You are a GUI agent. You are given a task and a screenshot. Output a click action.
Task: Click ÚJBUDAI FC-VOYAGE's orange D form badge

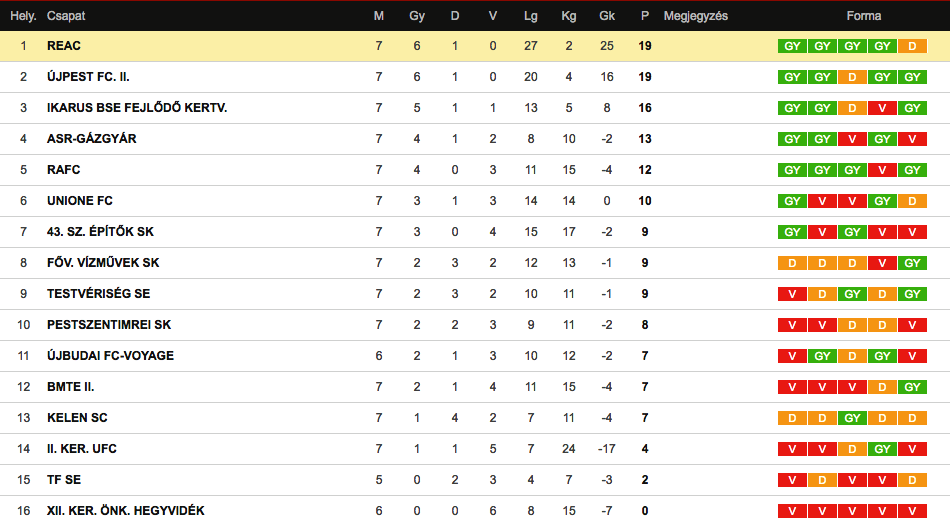pos(852,356)
